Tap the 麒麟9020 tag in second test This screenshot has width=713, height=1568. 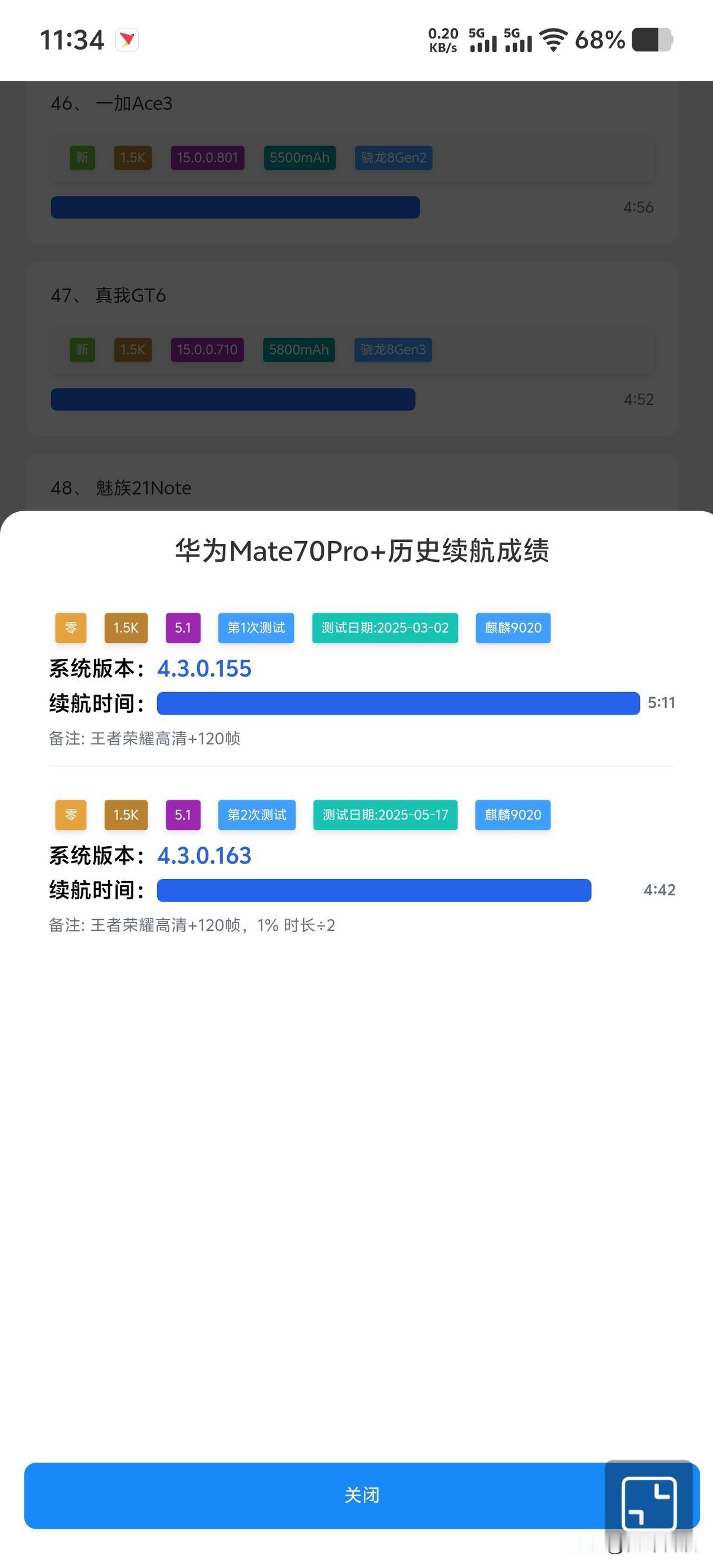pos(512,815)
